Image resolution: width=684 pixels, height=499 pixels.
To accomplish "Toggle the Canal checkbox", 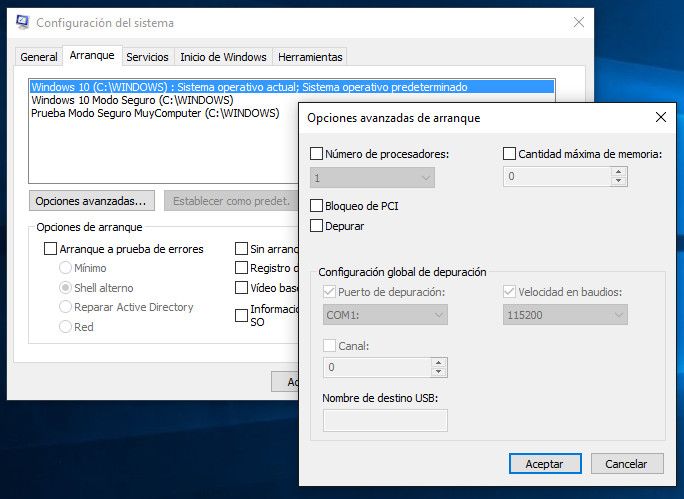I will (329, 345).
